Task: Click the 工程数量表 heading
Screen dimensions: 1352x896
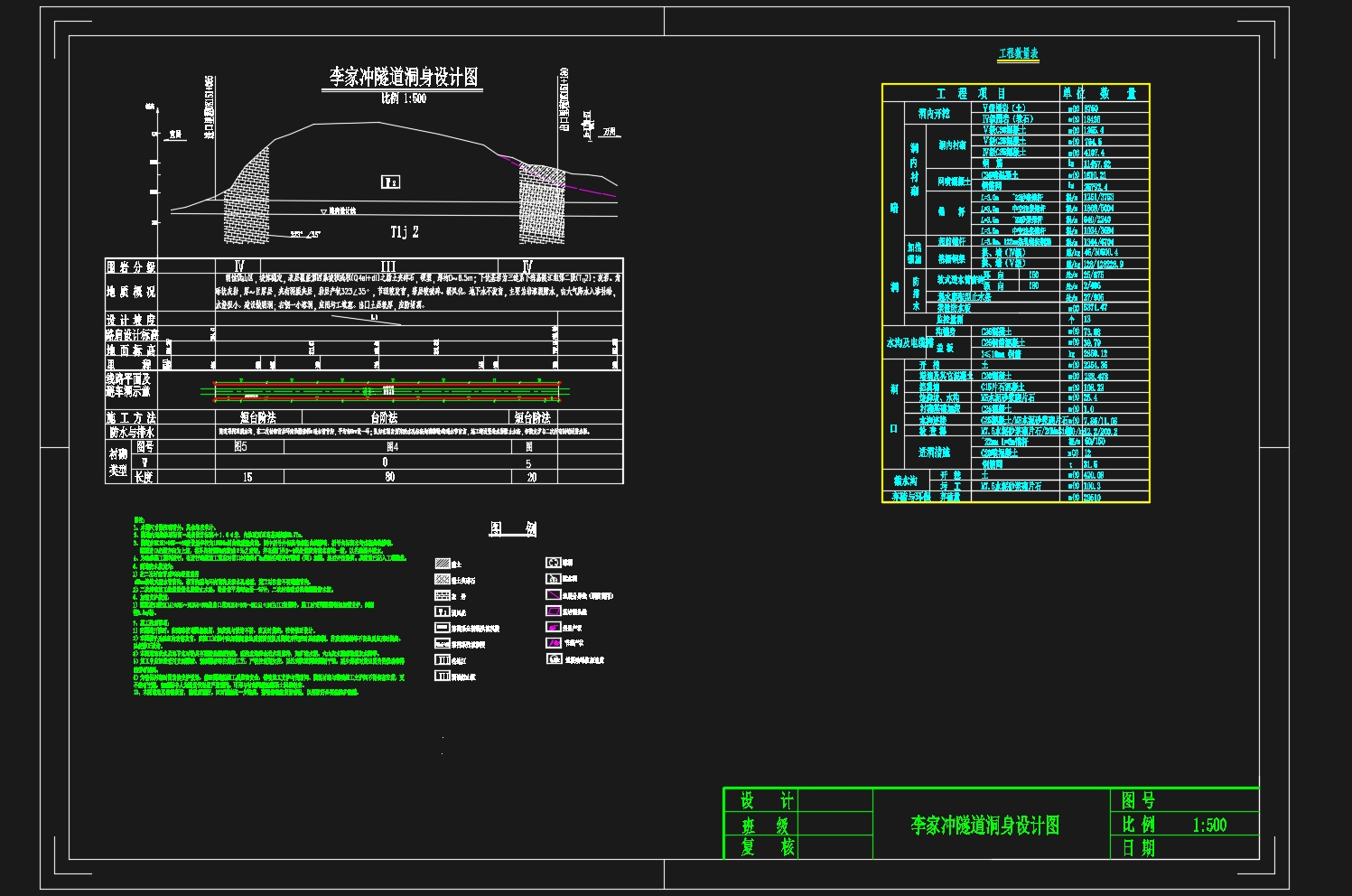Action: tap(1019, 54)
